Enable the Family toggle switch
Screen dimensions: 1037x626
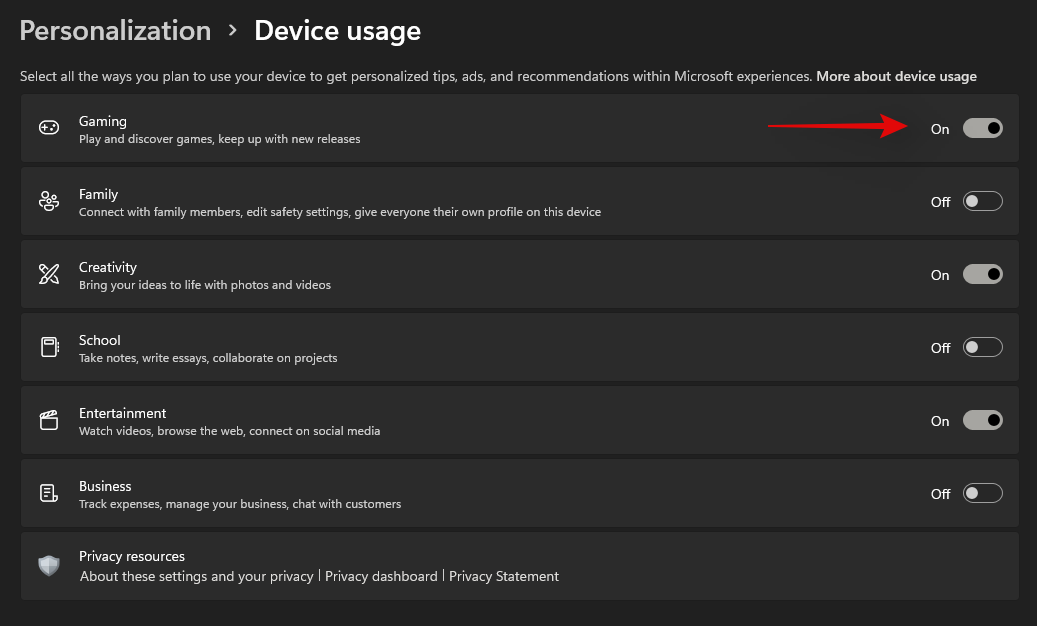point(982,201)
